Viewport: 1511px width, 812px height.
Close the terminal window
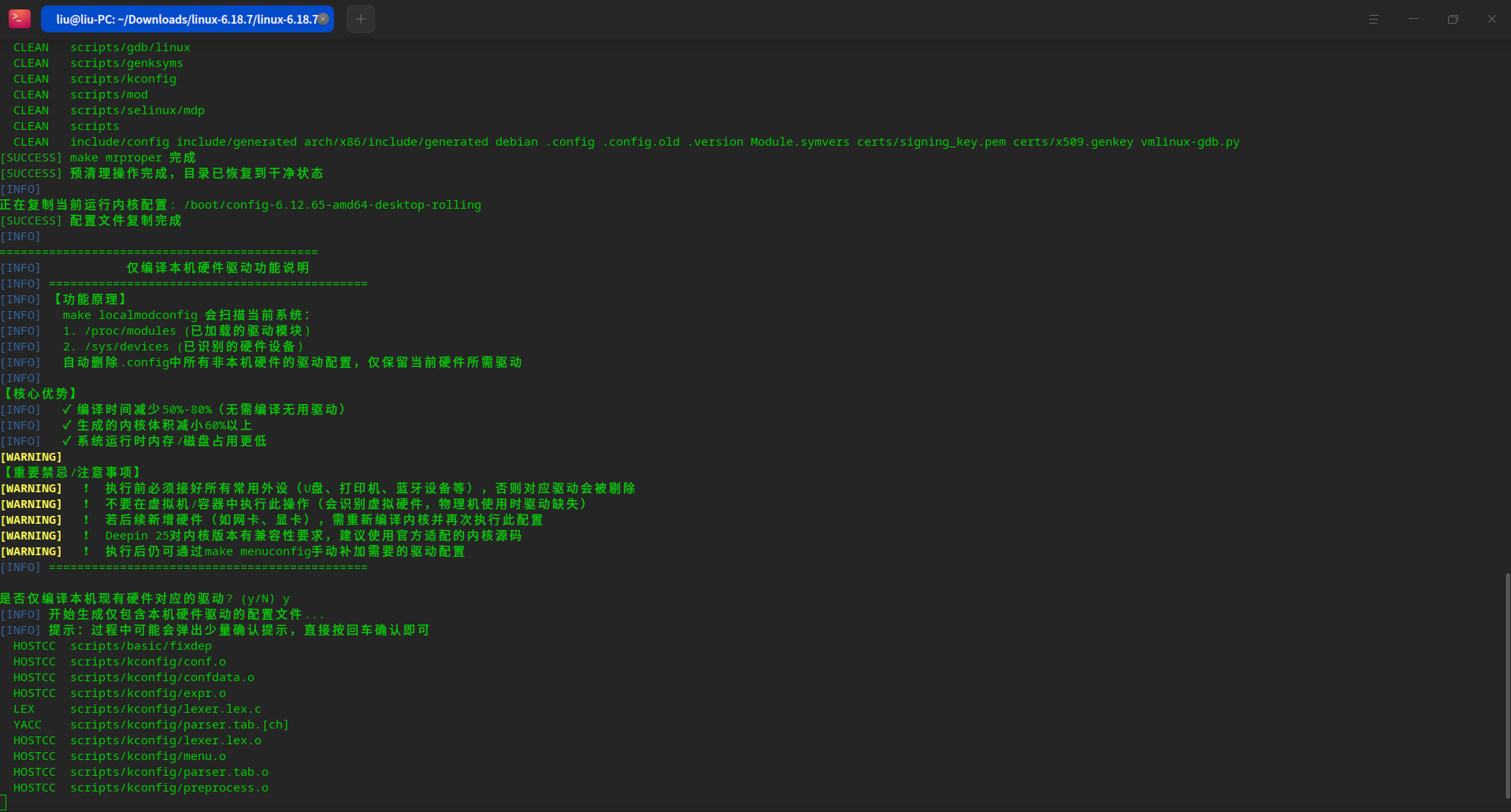(1492, 18)
